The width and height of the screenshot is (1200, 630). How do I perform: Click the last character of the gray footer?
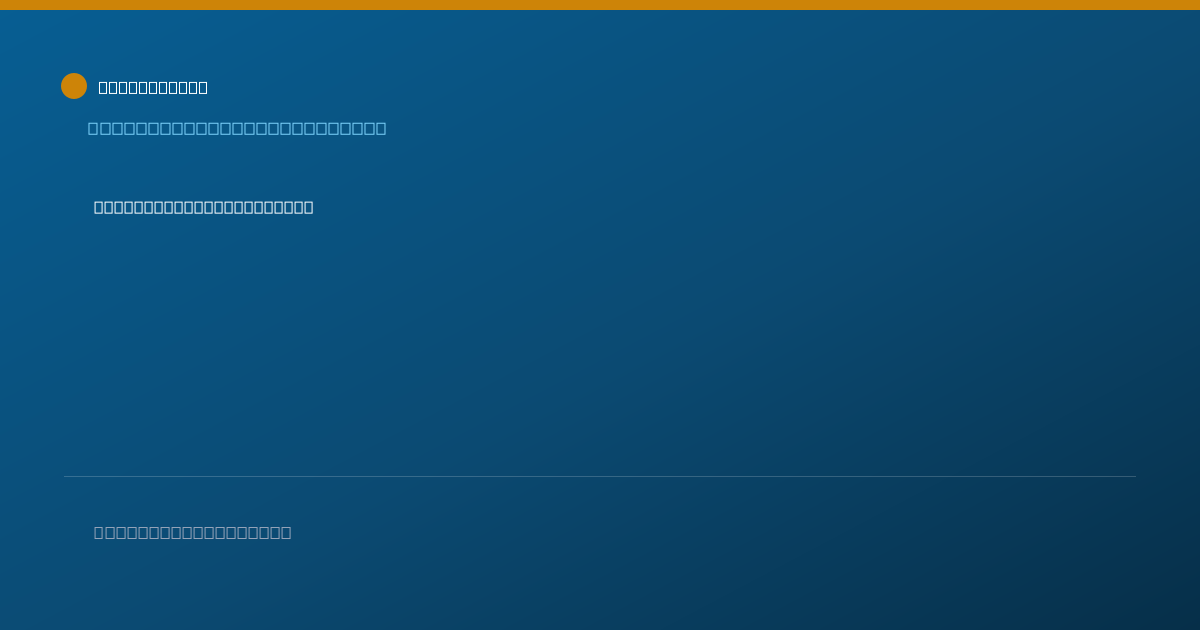[x=286, y=532]
